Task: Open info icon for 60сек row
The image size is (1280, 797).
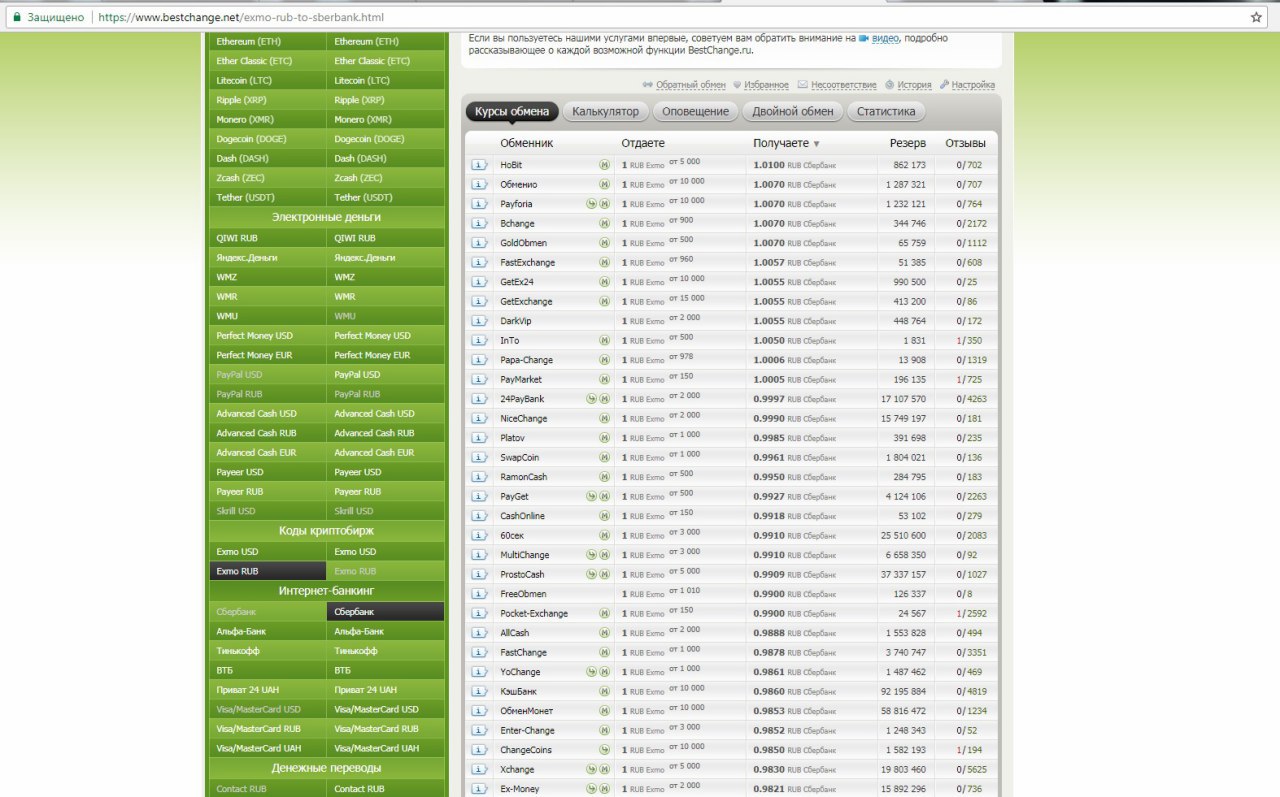Action: pyautogui.click(x=479, y=536)
